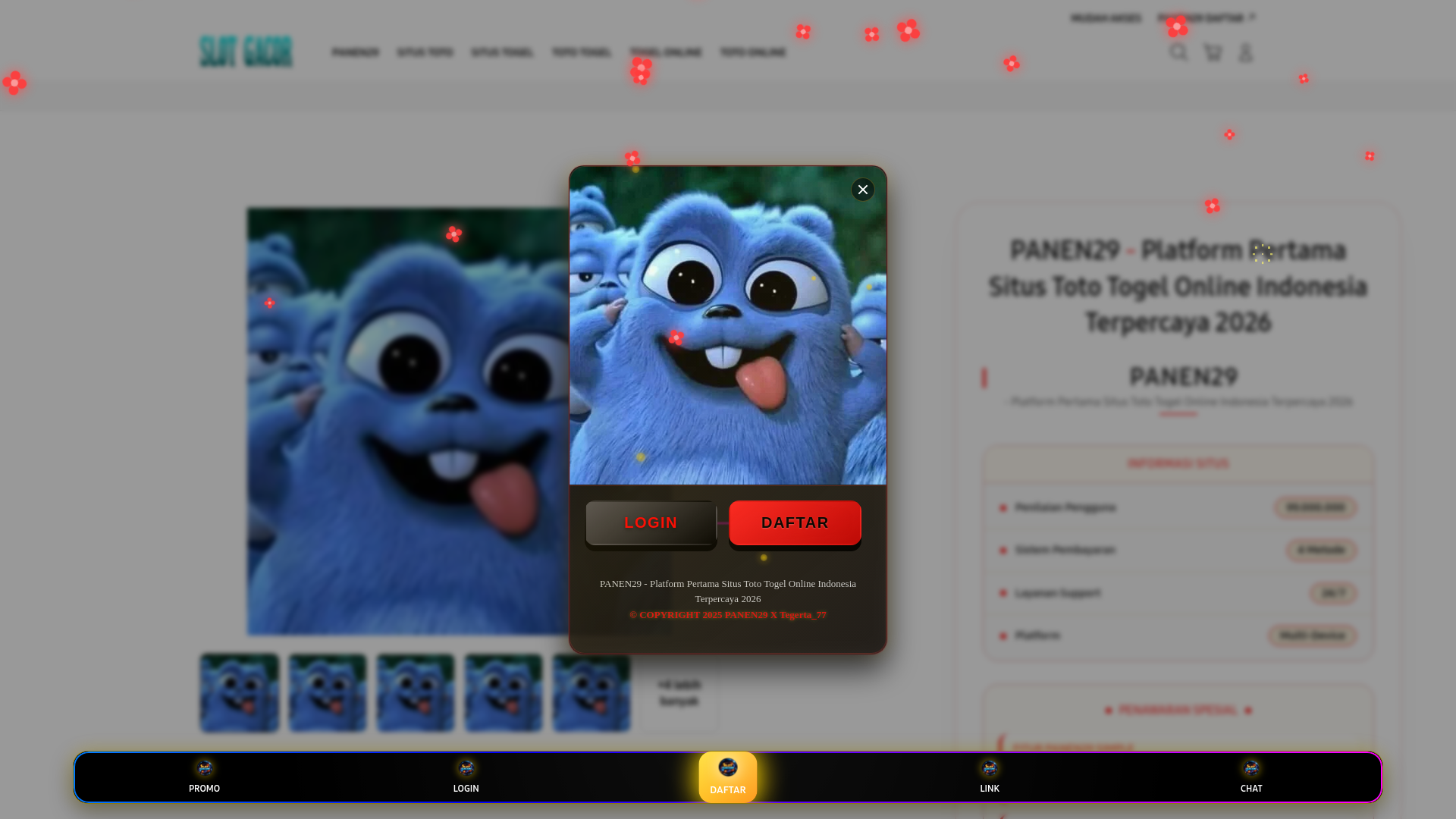Select the fifth product thumbnail
Screen dimensions: 1456x819
(x=591, y=693)
